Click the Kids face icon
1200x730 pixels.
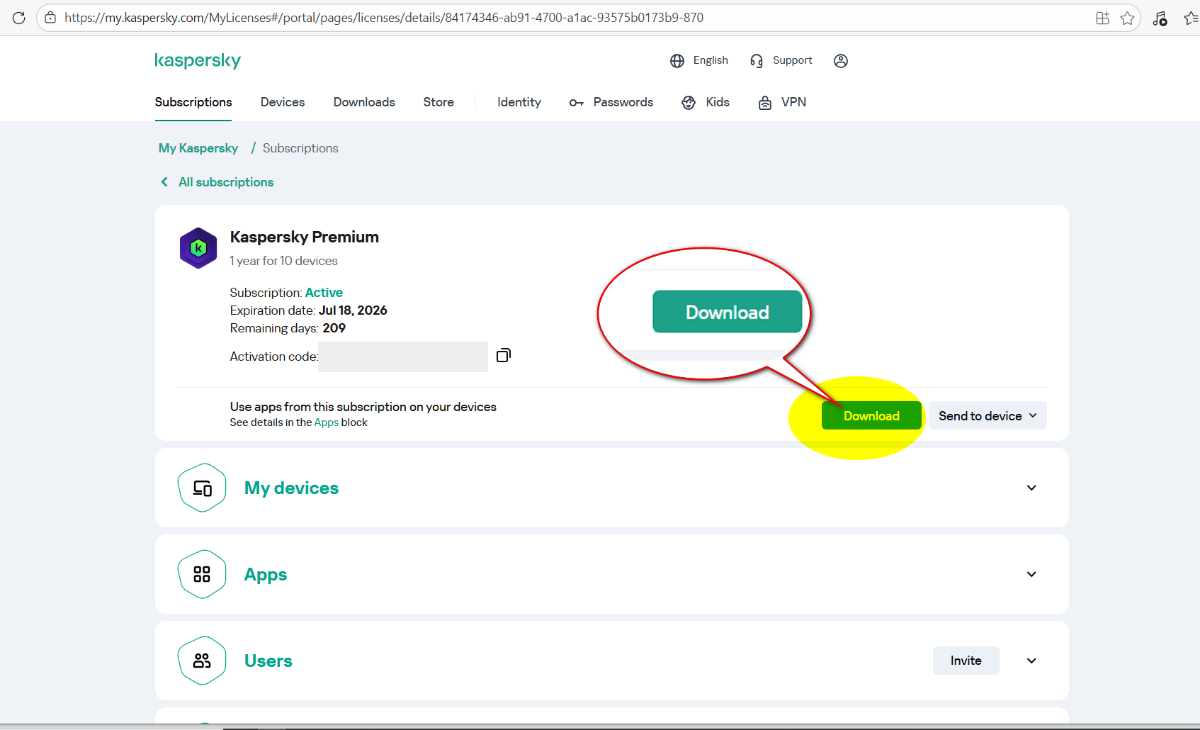click(x=689, y=103)
